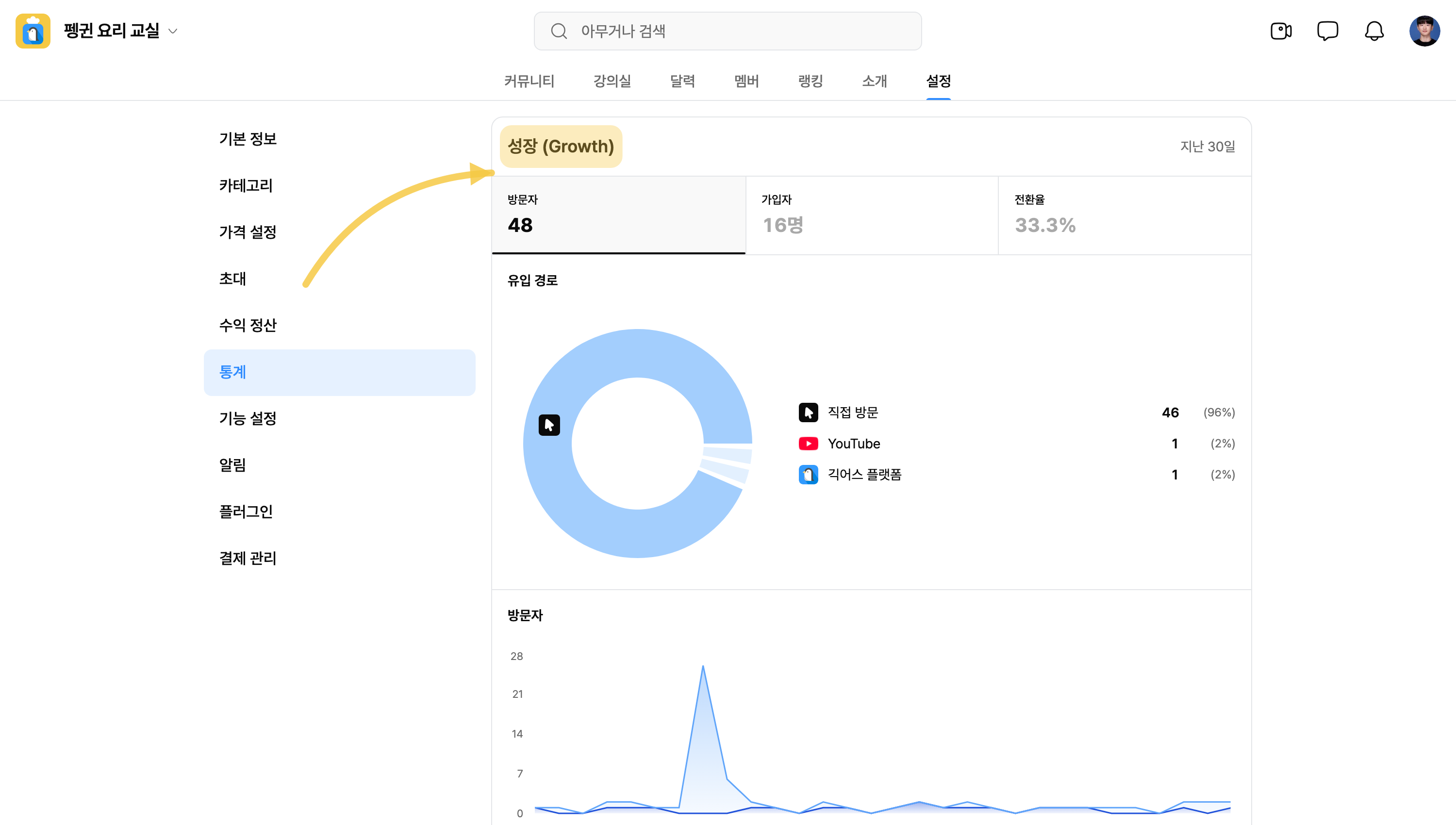This screenshot has height=825, width=1456.
Task: Switch to the 멤버 tab
Action: [747, 81]
